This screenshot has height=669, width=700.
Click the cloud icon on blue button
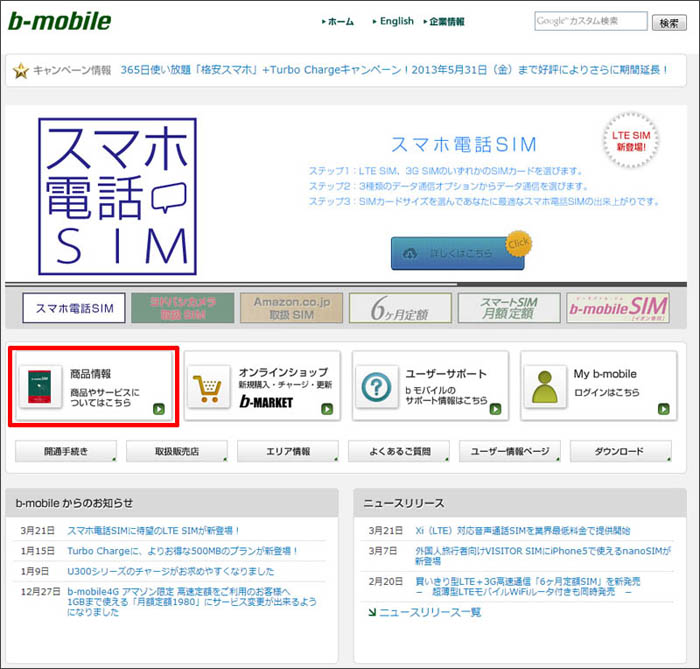[410, 253]
